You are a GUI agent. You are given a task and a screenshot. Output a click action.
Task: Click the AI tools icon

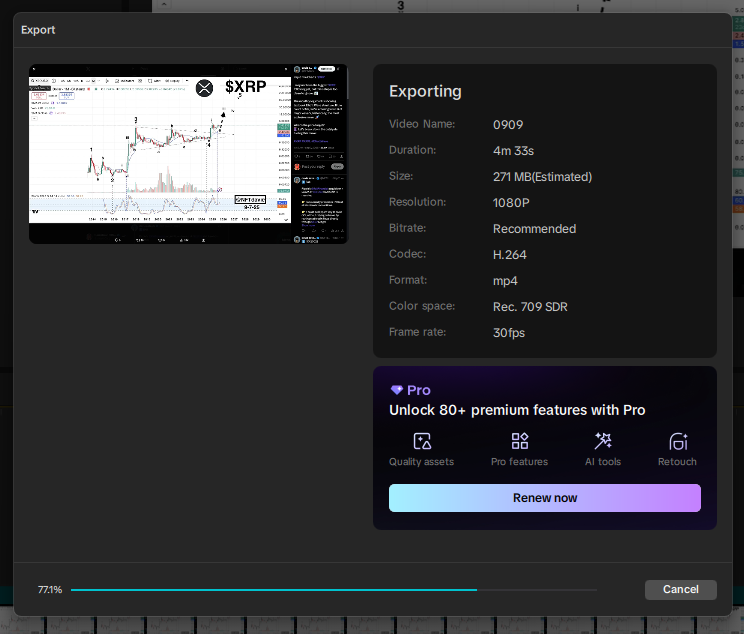click(603, 441)
